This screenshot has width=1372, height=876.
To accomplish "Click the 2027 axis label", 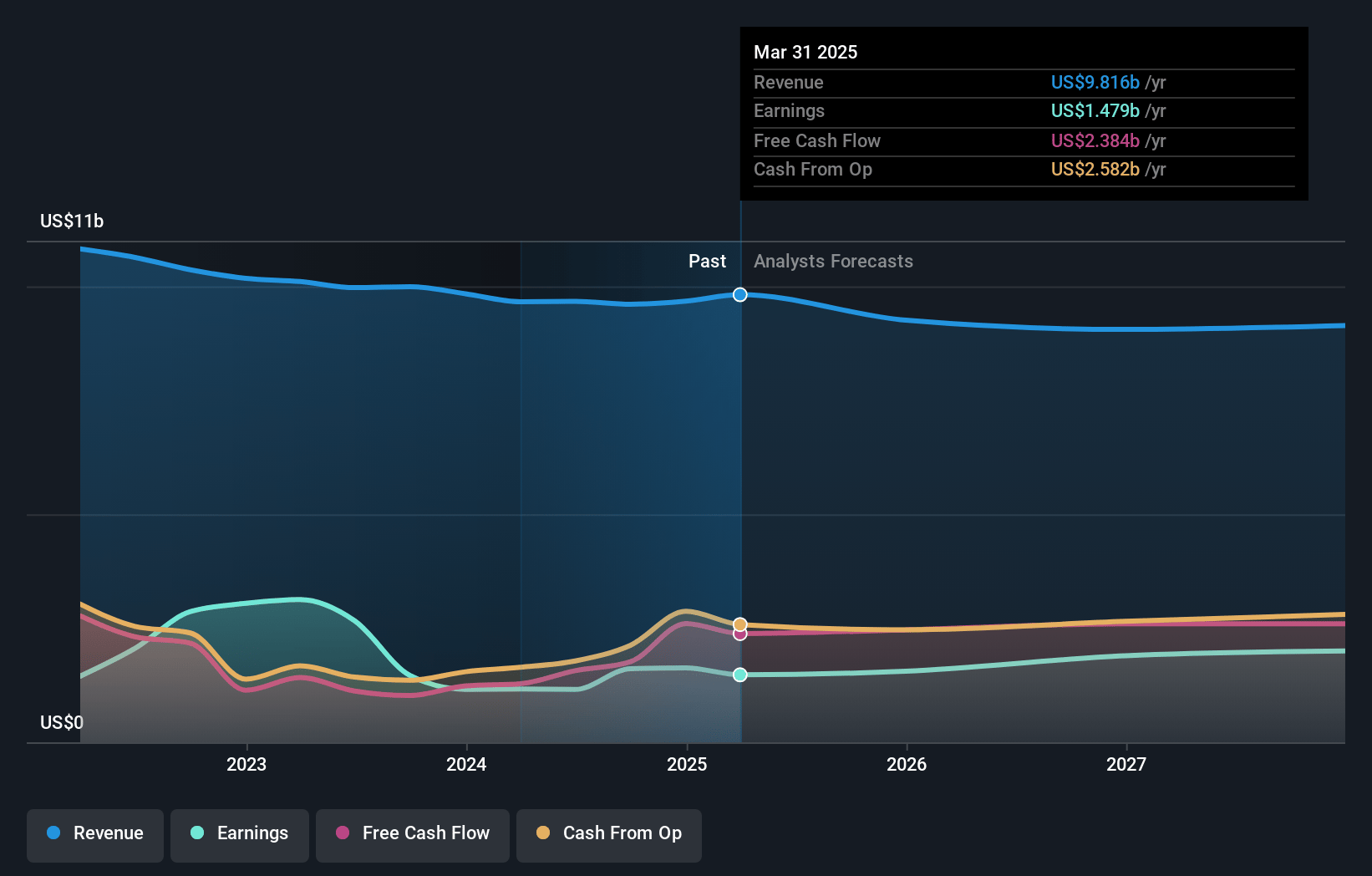I will pyautogui.click(x=1126, y=764).
